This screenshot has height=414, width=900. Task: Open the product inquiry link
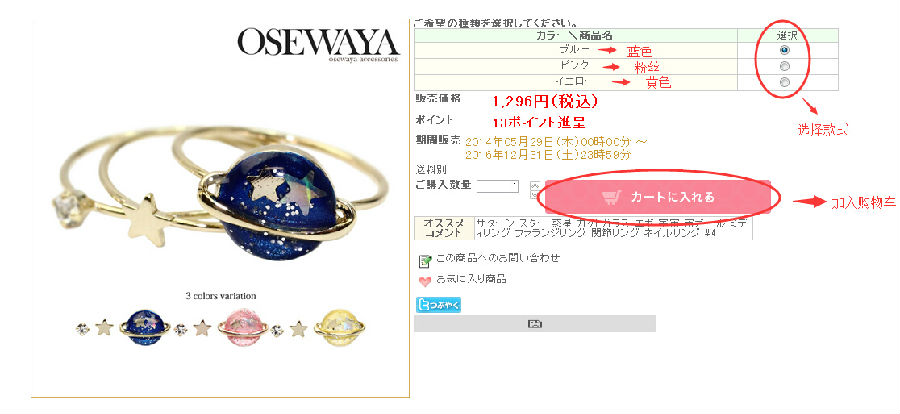pos(498,258)
